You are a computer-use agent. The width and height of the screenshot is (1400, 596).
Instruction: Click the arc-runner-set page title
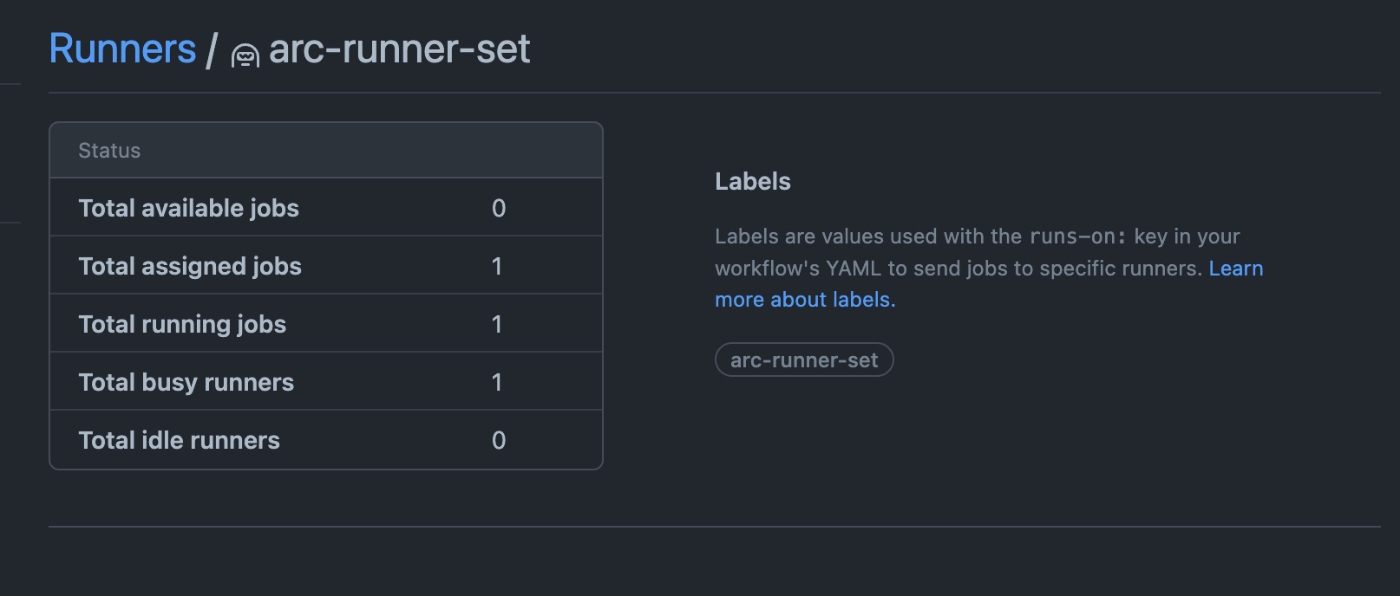(399, 48)
